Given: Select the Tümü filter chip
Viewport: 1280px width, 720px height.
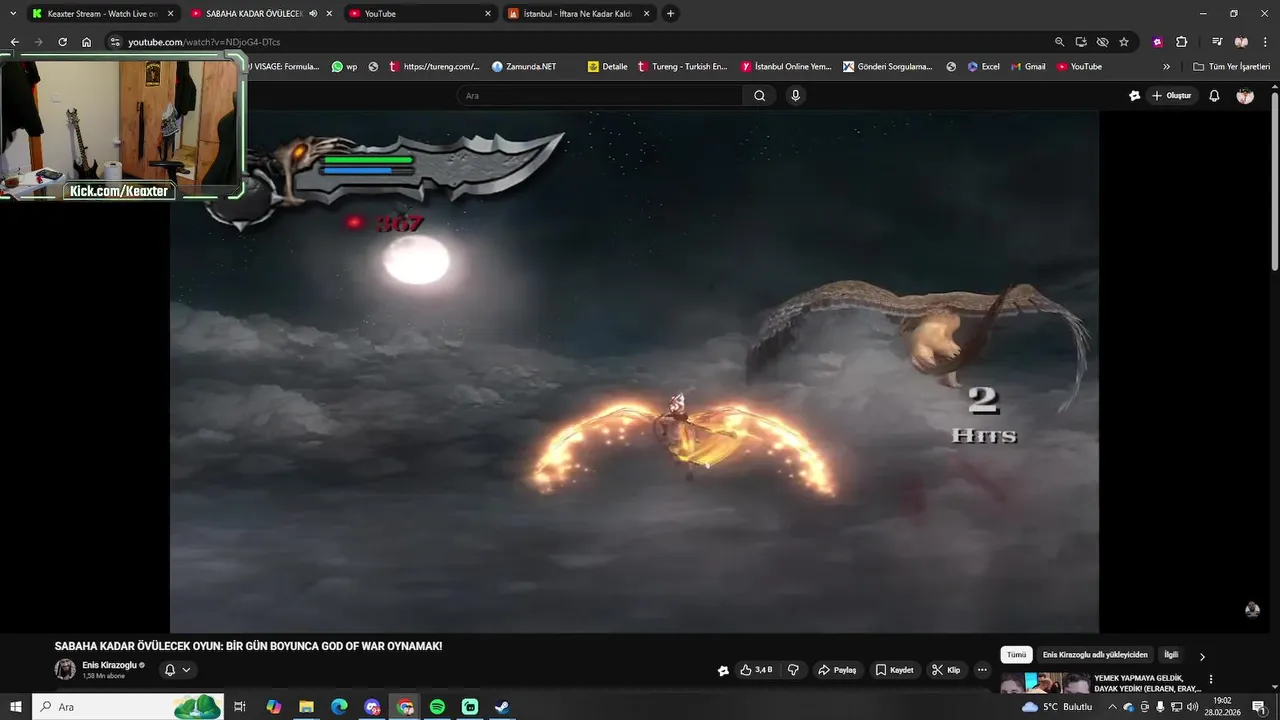Looking at the screenshot, I should (x=1016, y=655).
